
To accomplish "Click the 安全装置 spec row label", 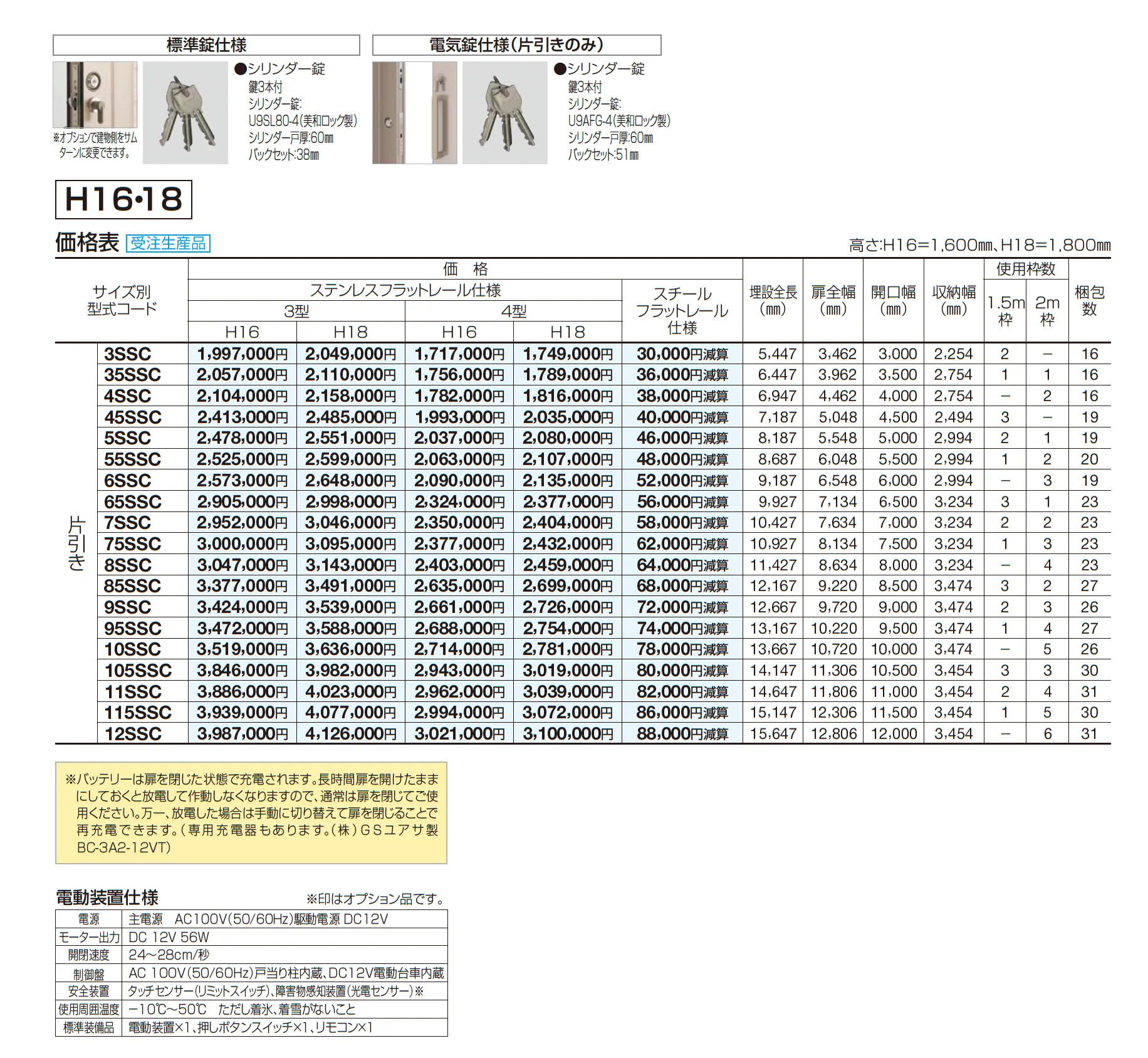I will point(88,992).
